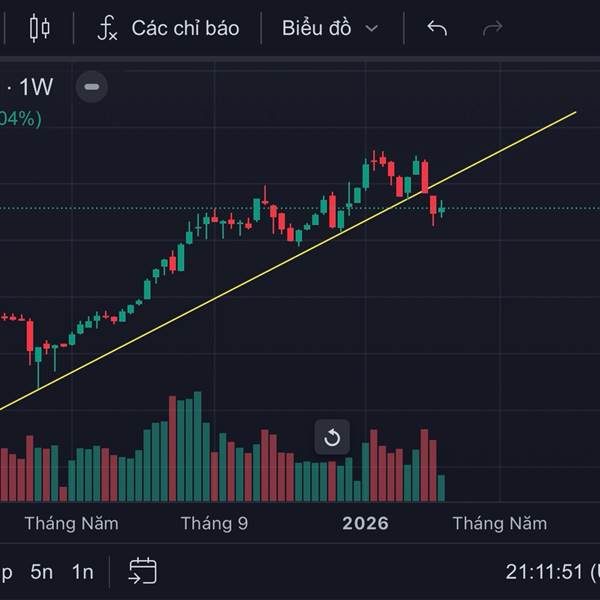Open the go-to-date calendar icon
Image resolution: width=600 pixels, height=600 pixels.
click(x=143, y=571)
